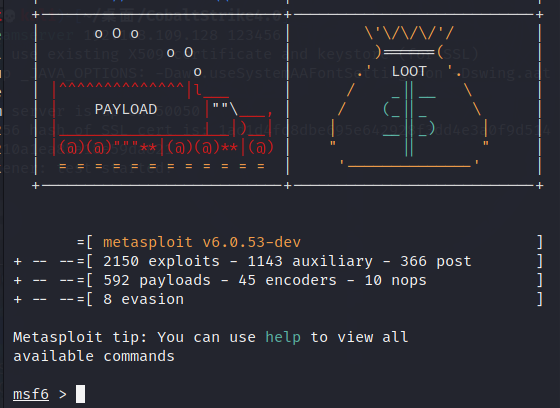This screenshot has height=408, width=560.
Task: Click the green 'help' word in tip
Action: click(283, 337)
